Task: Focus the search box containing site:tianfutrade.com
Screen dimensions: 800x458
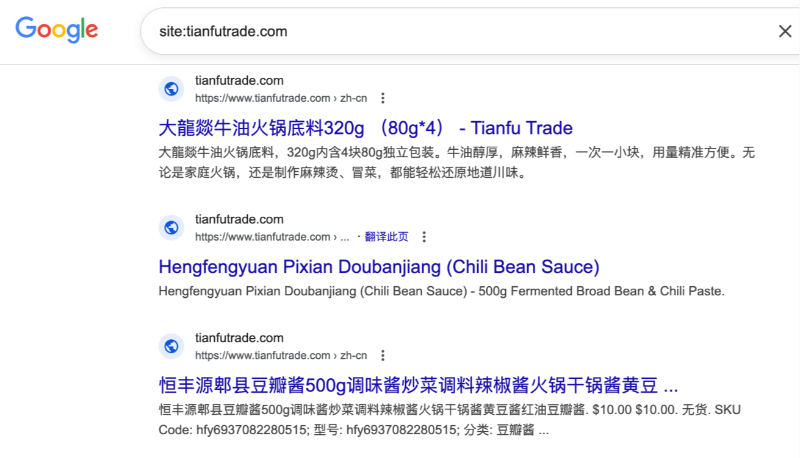Action: pyautogui.click(x=450, y=31)
